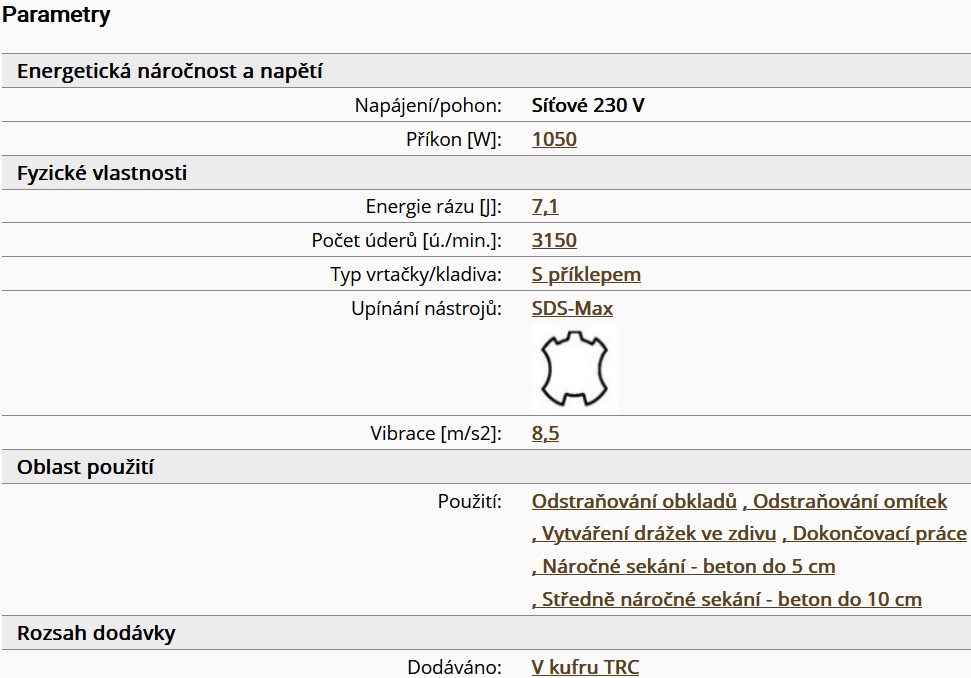
Task: Open the SDS-Max tool clamping link
Action: 572,308
